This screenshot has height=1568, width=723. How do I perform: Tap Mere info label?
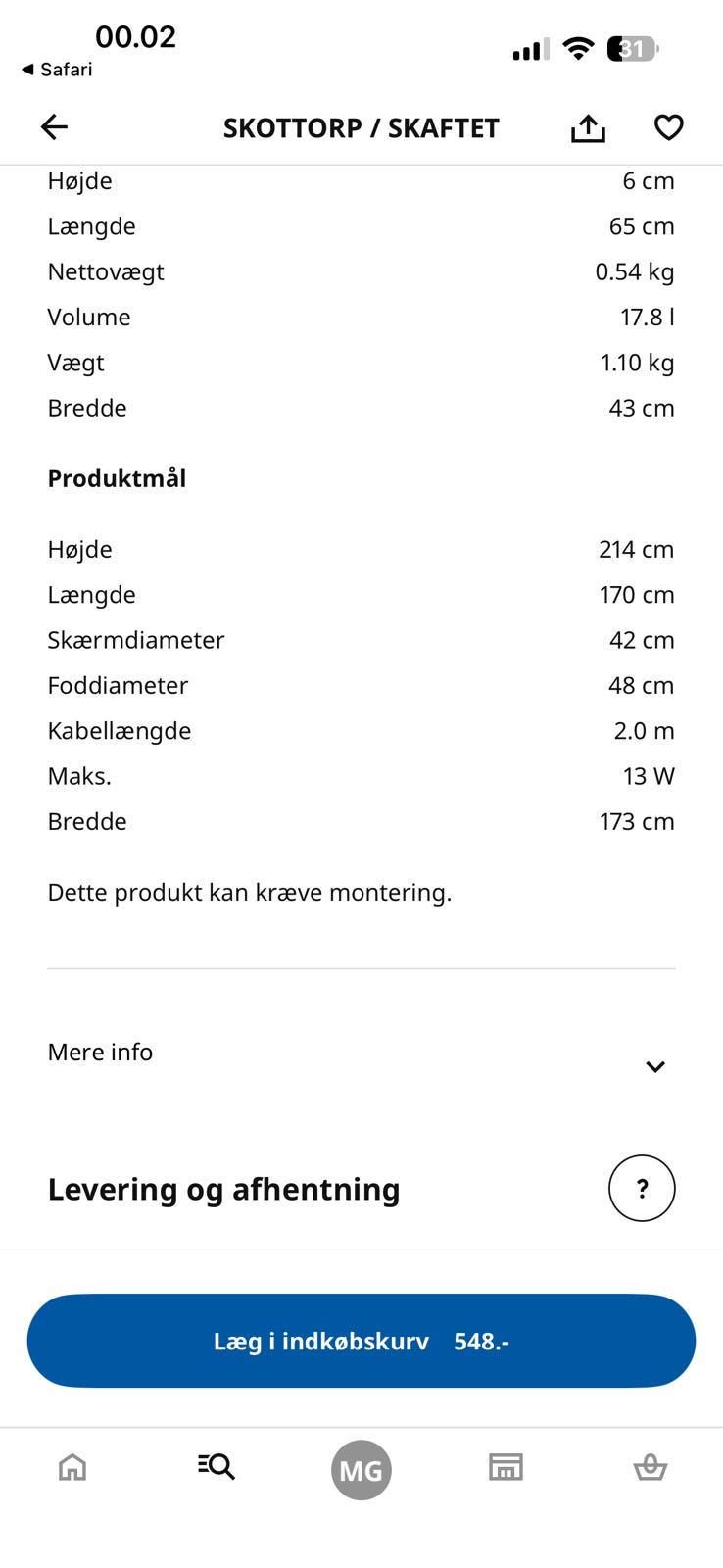tap(100, 1052)
